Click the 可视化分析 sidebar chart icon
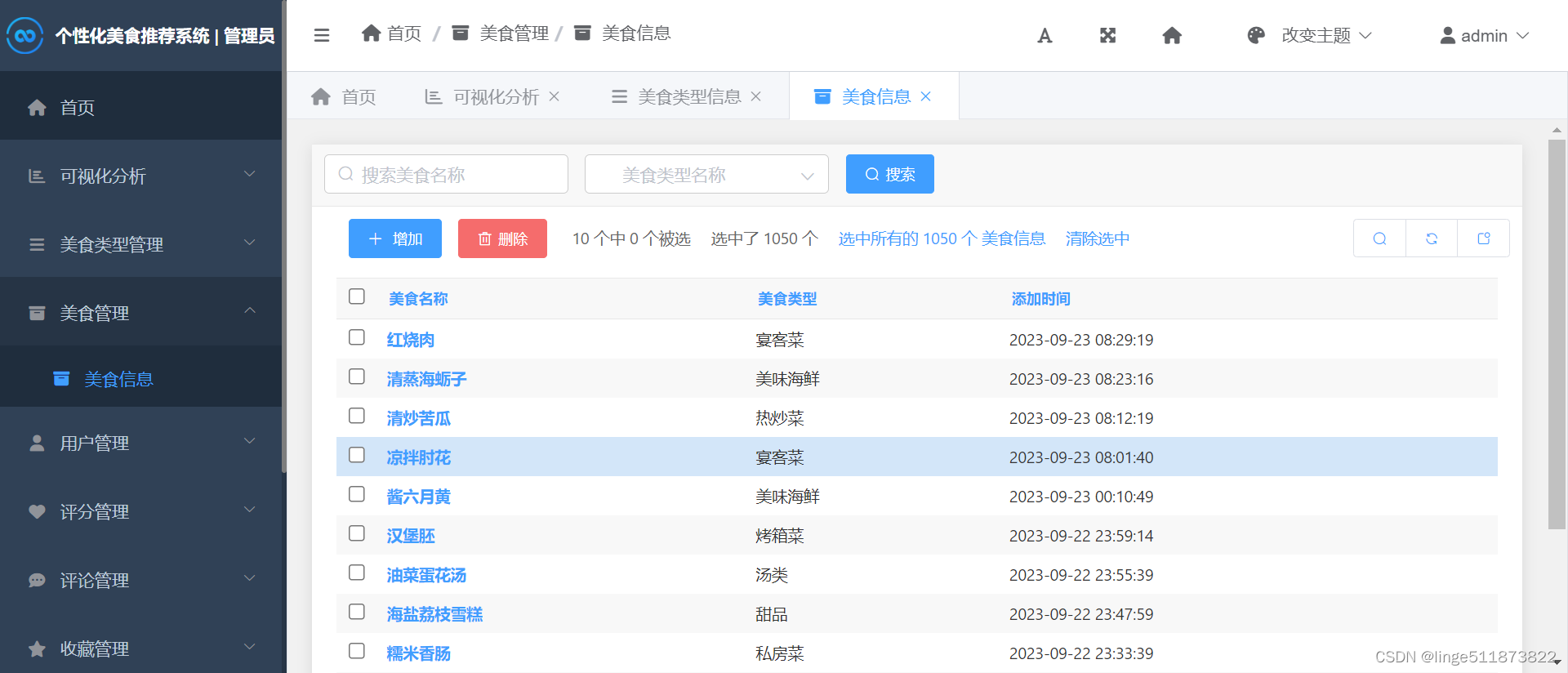 point(37,176)
